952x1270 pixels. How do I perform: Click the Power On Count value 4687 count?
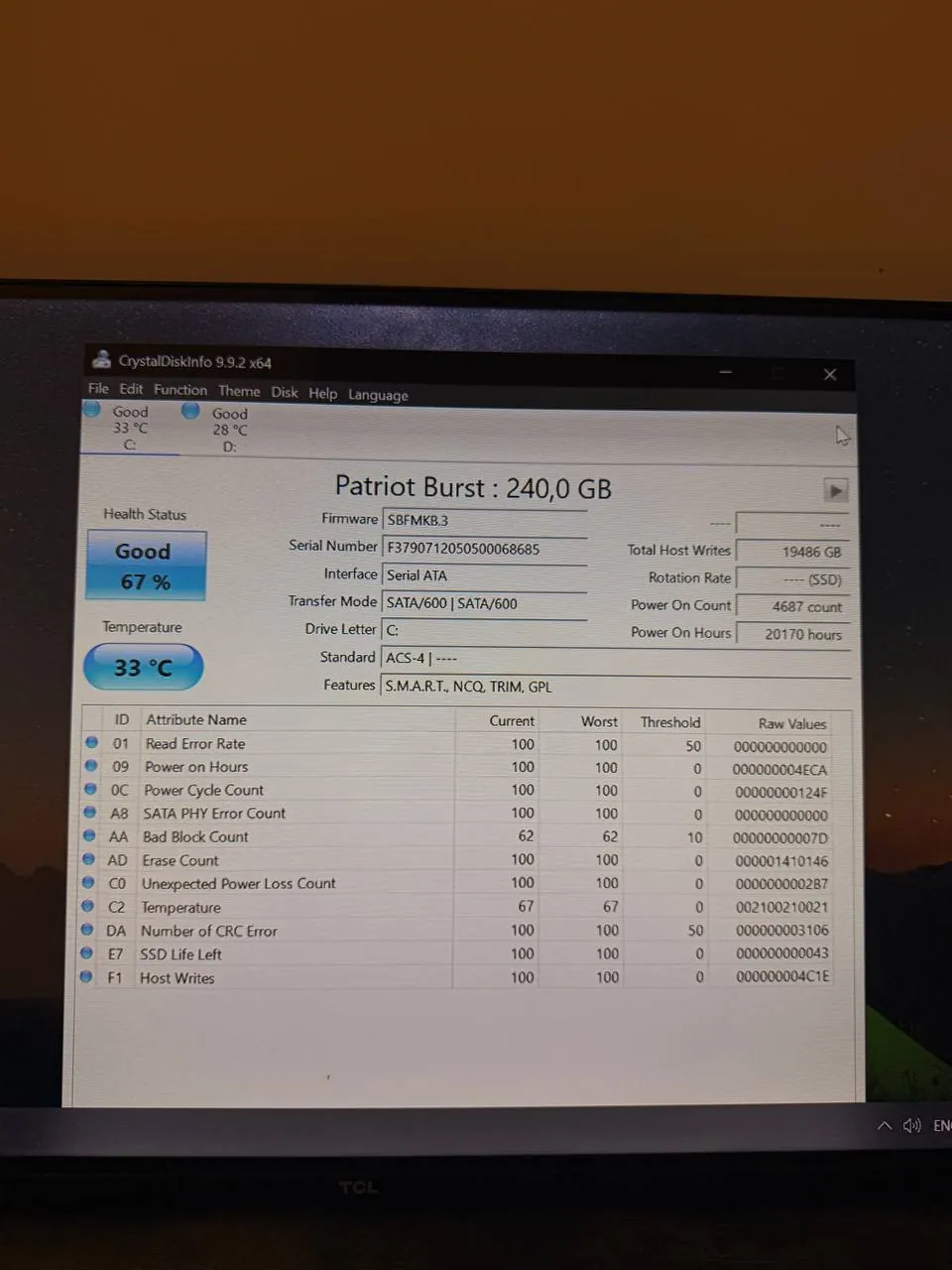pyautogui.click(x=793, y=606)
